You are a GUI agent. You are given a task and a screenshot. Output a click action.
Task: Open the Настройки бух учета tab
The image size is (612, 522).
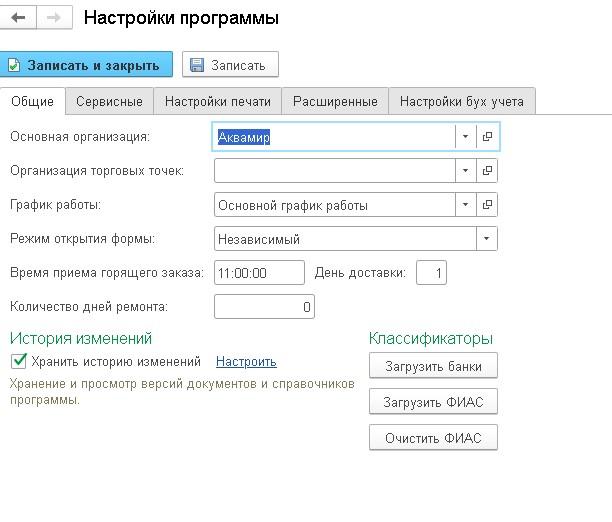[462, 102]
